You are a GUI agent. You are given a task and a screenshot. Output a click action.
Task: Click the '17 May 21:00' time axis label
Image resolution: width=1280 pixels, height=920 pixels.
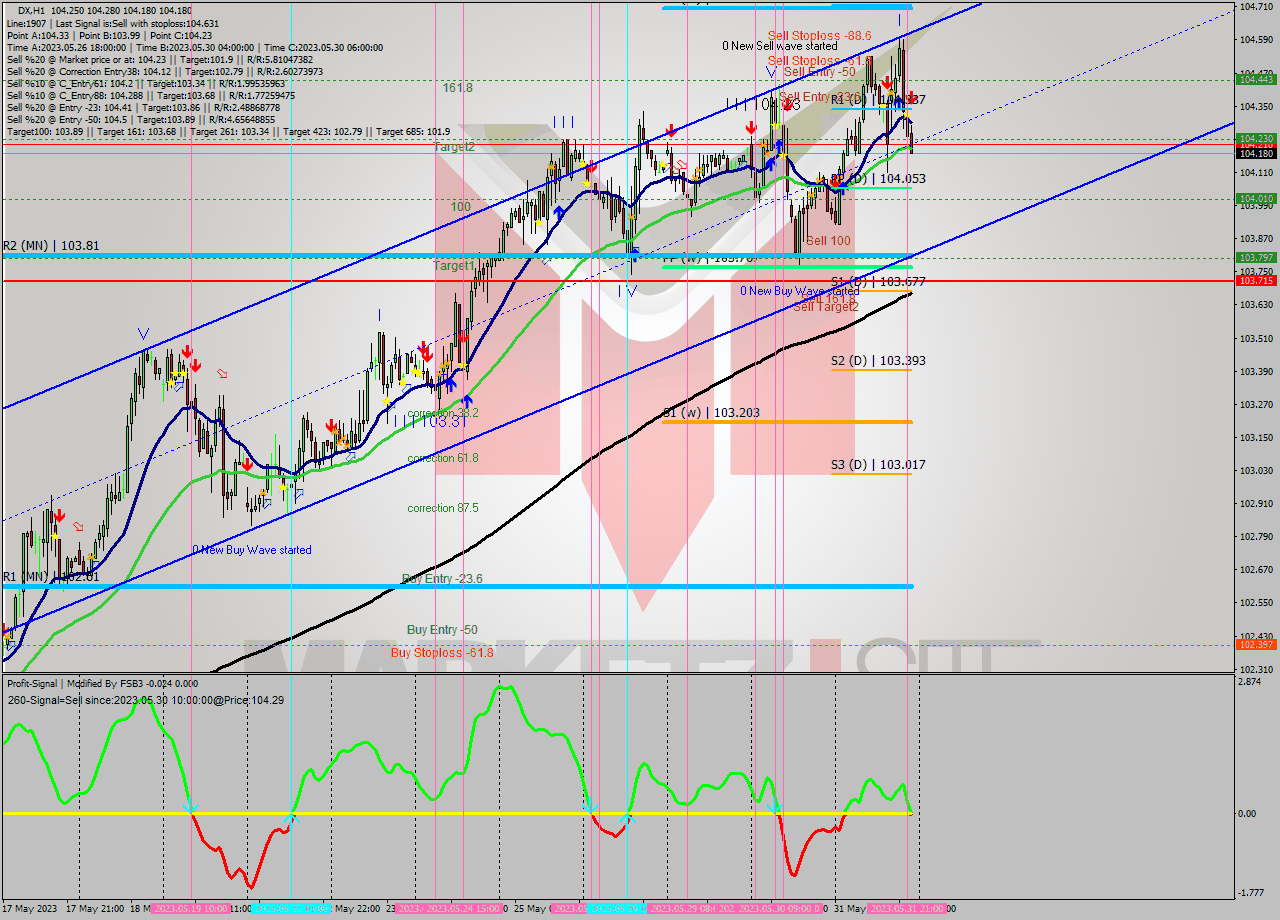tap(96, 909)
